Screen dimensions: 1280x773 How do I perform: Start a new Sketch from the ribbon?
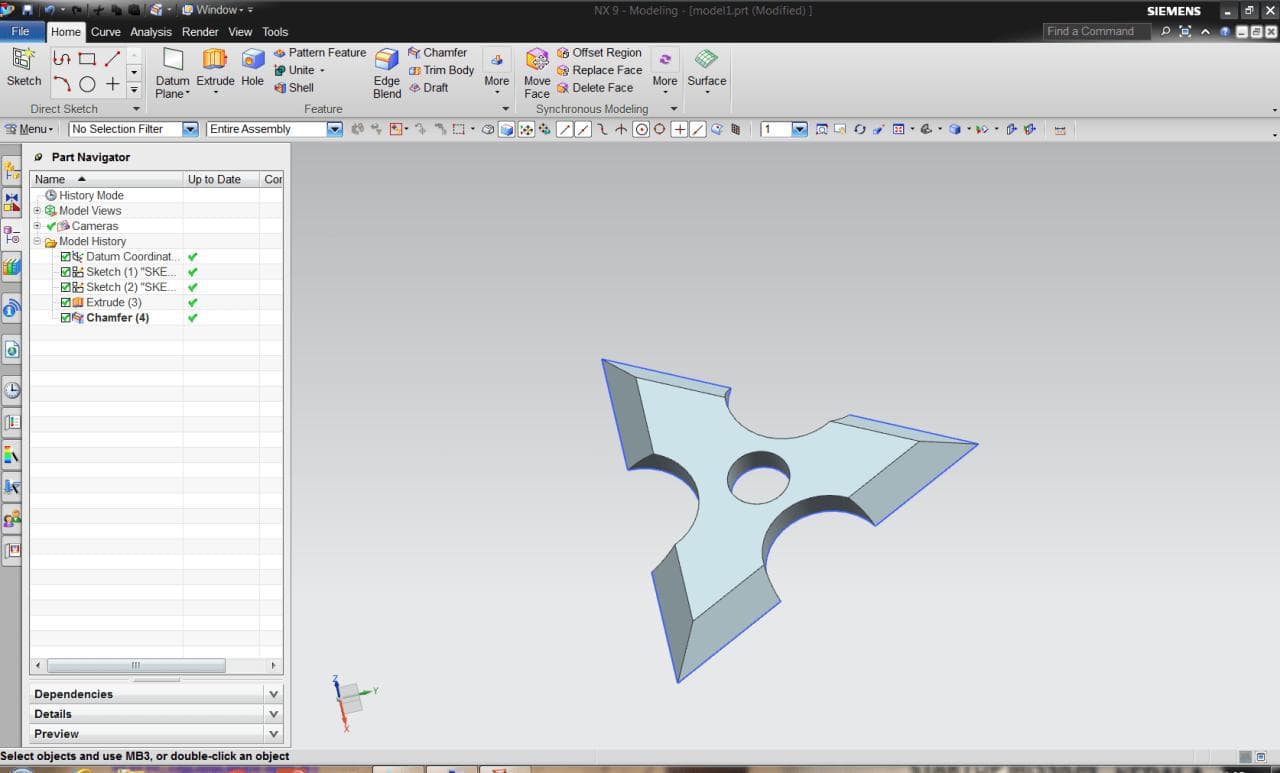click(x=23, y=66)
